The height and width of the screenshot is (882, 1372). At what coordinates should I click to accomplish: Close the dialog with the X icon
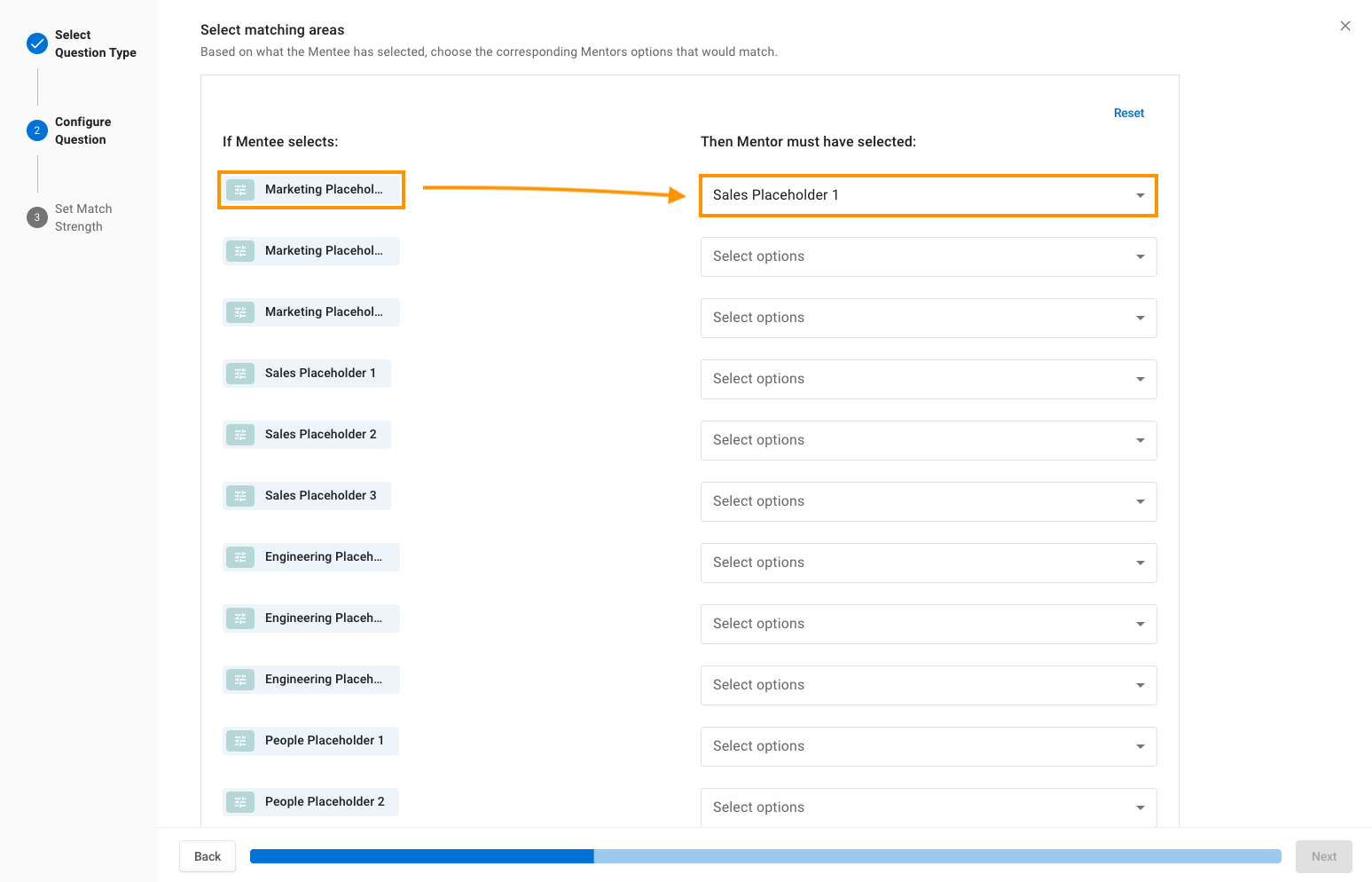1345,26
